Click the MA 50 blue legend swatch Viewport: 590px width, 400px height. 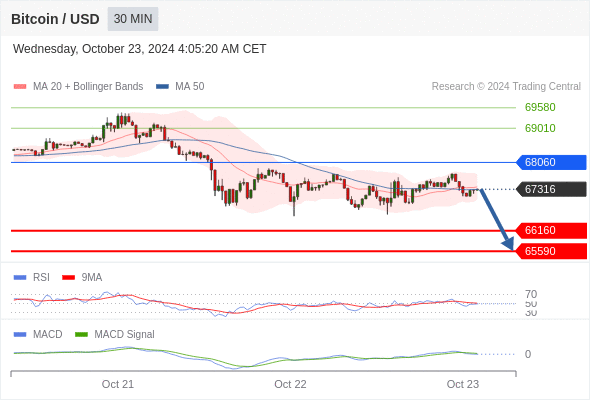[x=162, y=87]
